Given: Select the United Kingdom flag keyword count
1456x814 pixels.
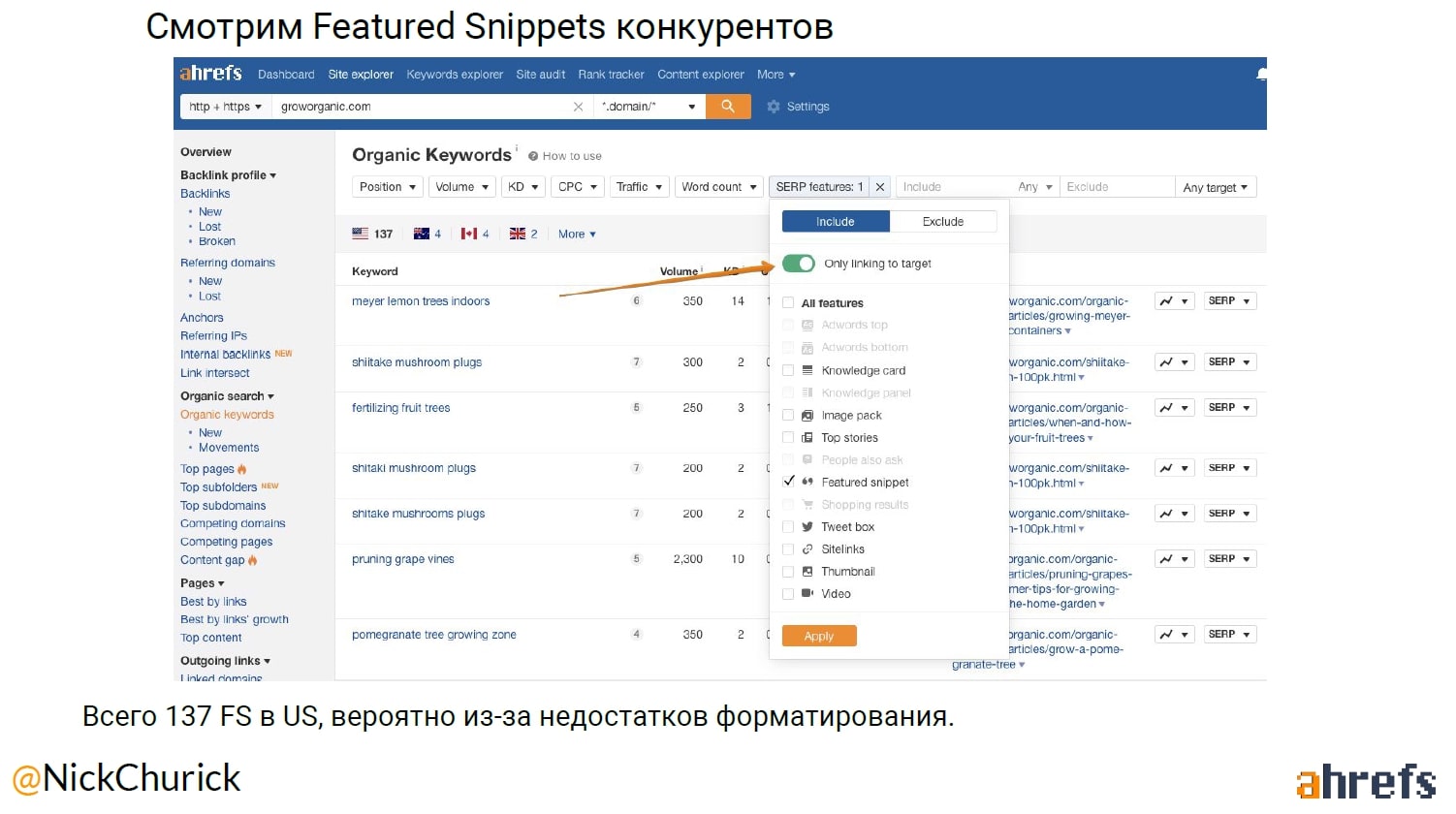Looking at the screenshot, I should tap(523, 234).
